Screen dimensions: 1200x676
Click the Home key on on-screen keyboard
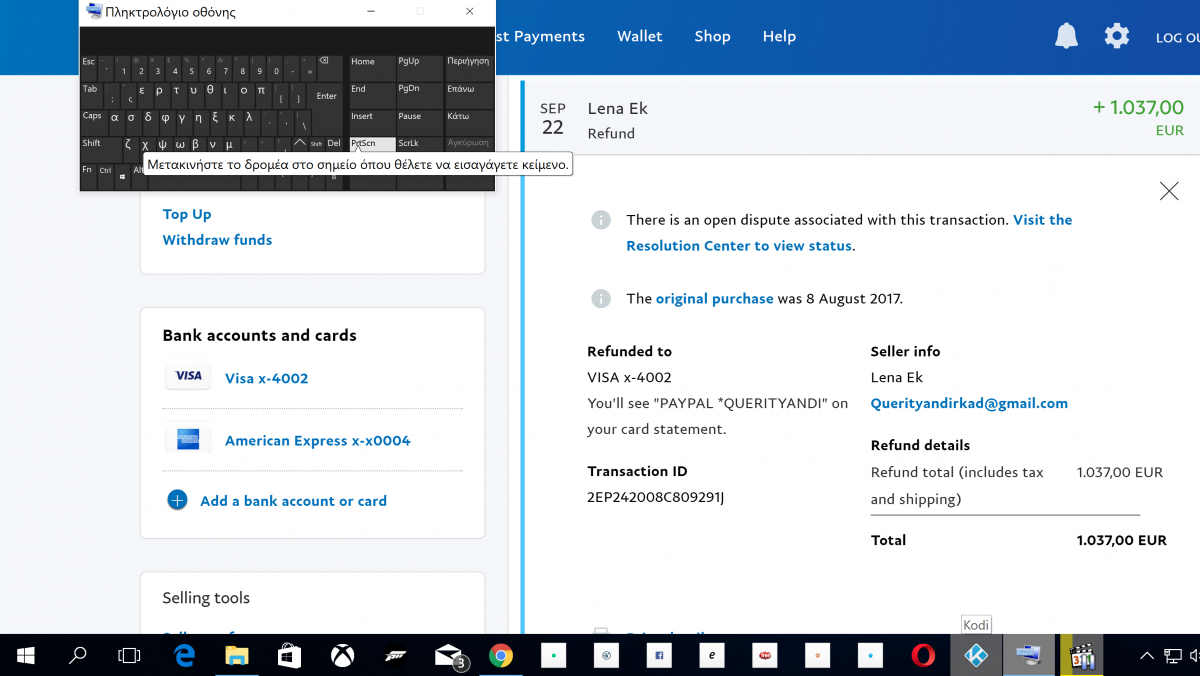[x=372, y=67]
